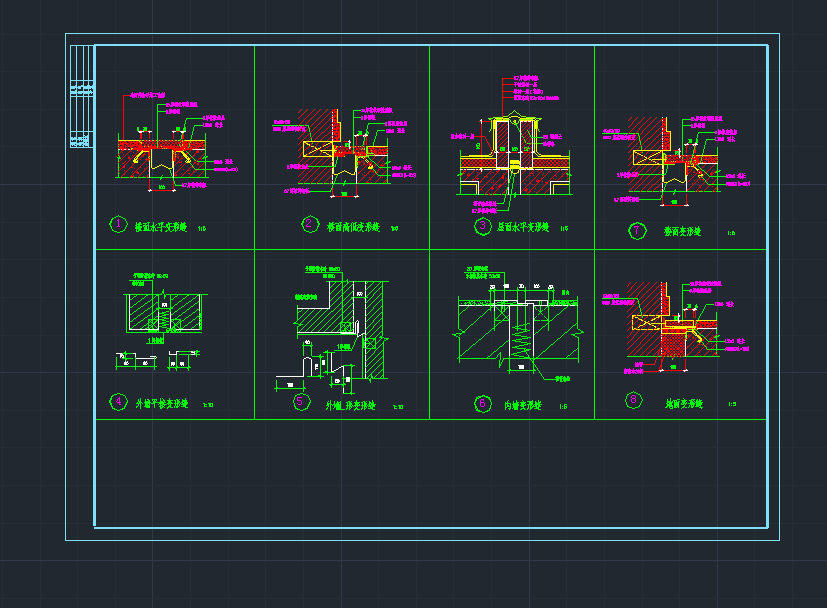Click the circled number 3 detail bubble
Image resolution: width=827 pixels, height=608 pixels.
point(482,227)
